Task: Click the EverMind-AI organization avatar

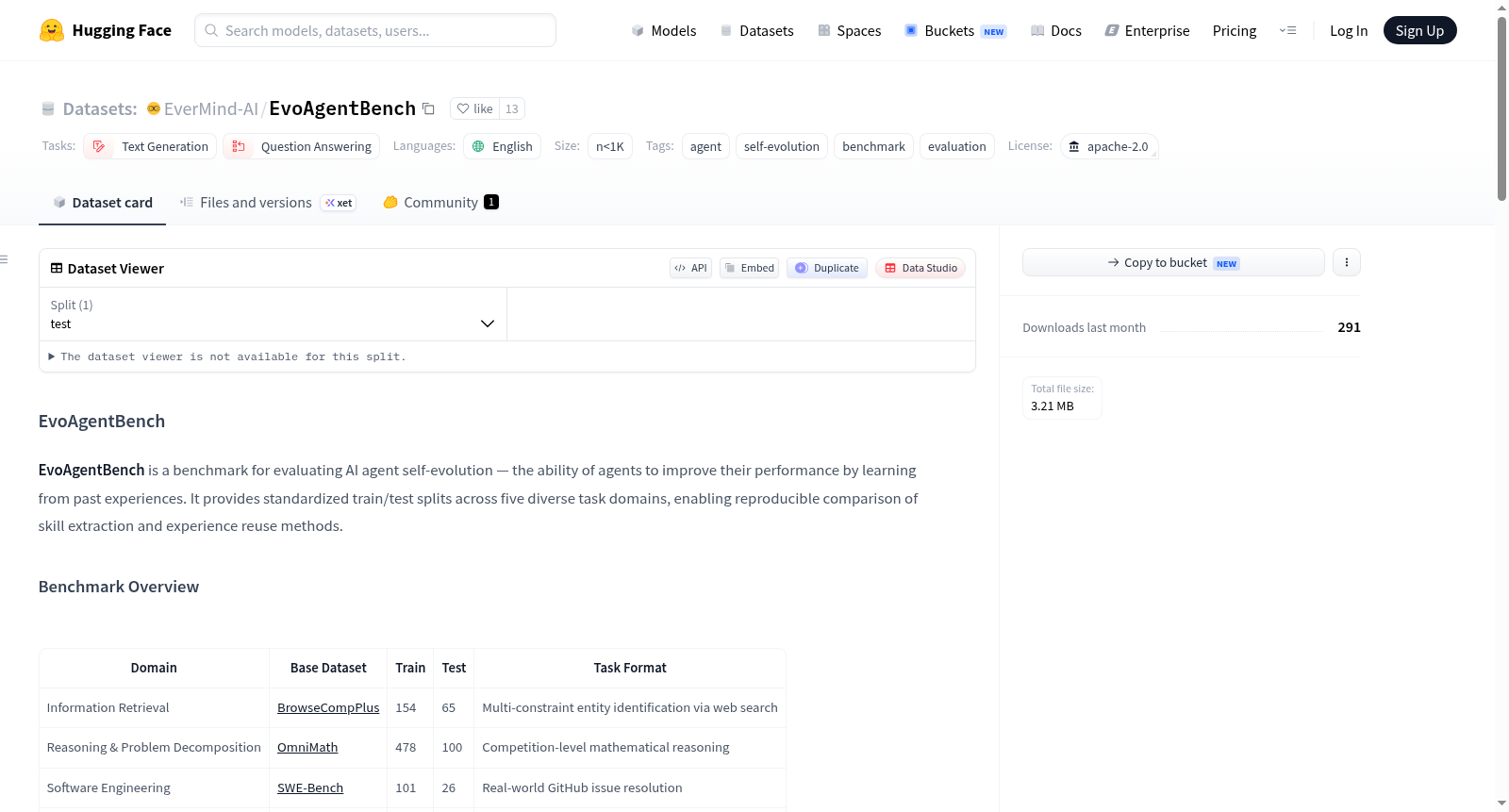Action: pos(154,108)
